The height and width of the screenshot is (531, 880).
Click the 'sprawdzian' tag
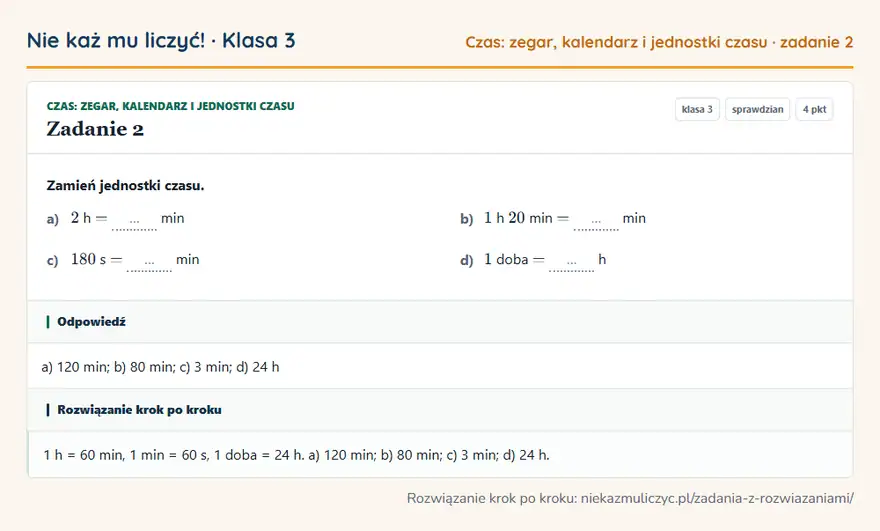[x=758, y=109]
